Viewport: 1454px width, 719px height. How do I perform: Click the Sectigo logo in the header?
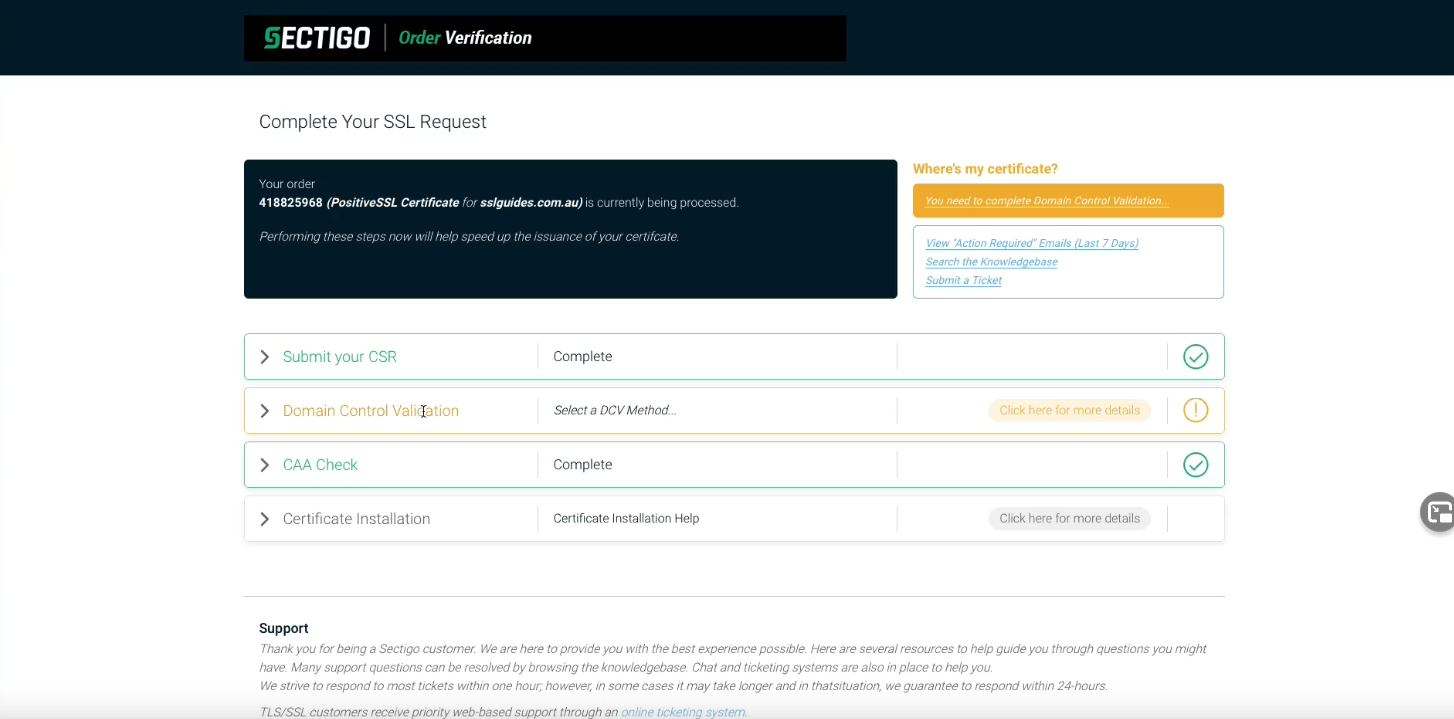click(x=315, y=37)
